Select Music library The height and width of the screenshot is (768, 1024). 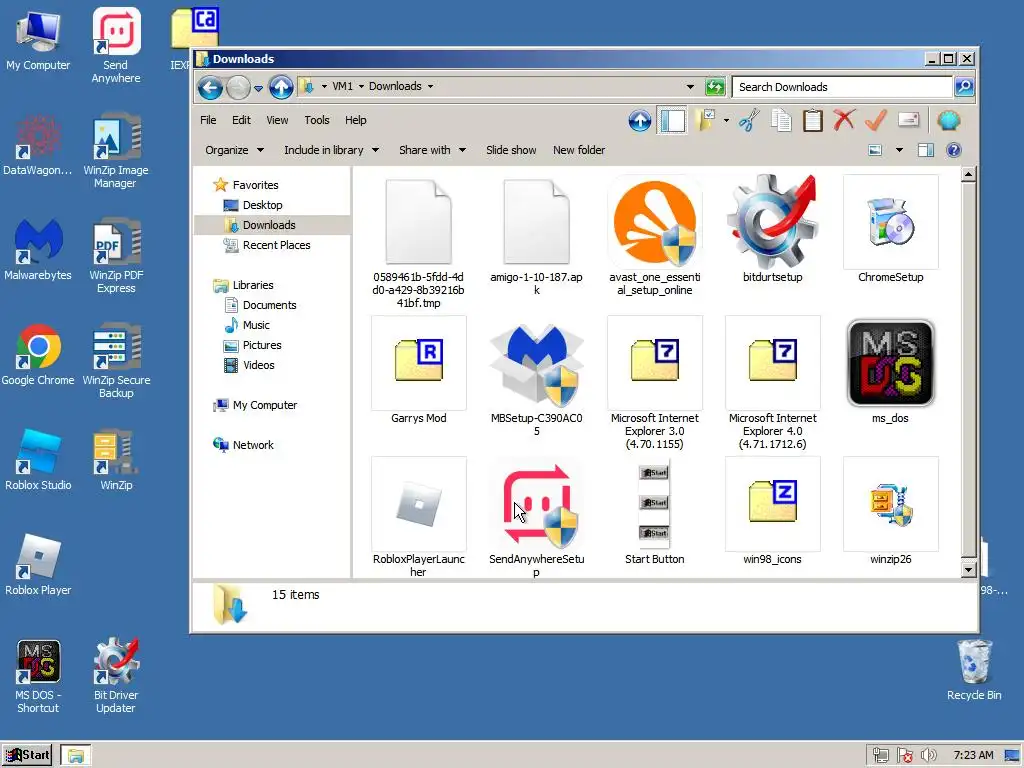click(256, 325)
